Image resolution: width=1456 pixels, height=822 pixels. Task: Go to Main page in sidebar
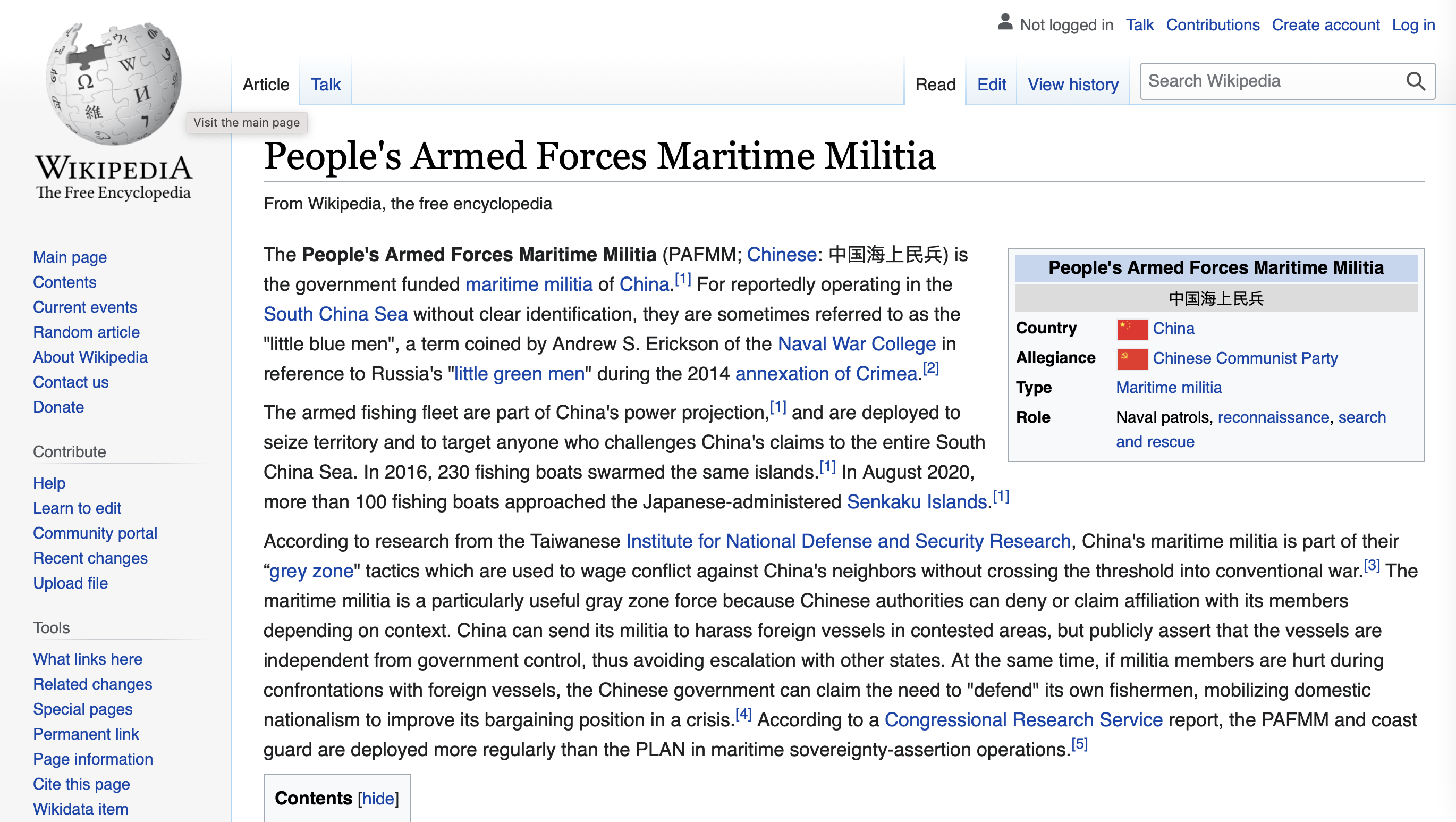click(x=70, y=257)
